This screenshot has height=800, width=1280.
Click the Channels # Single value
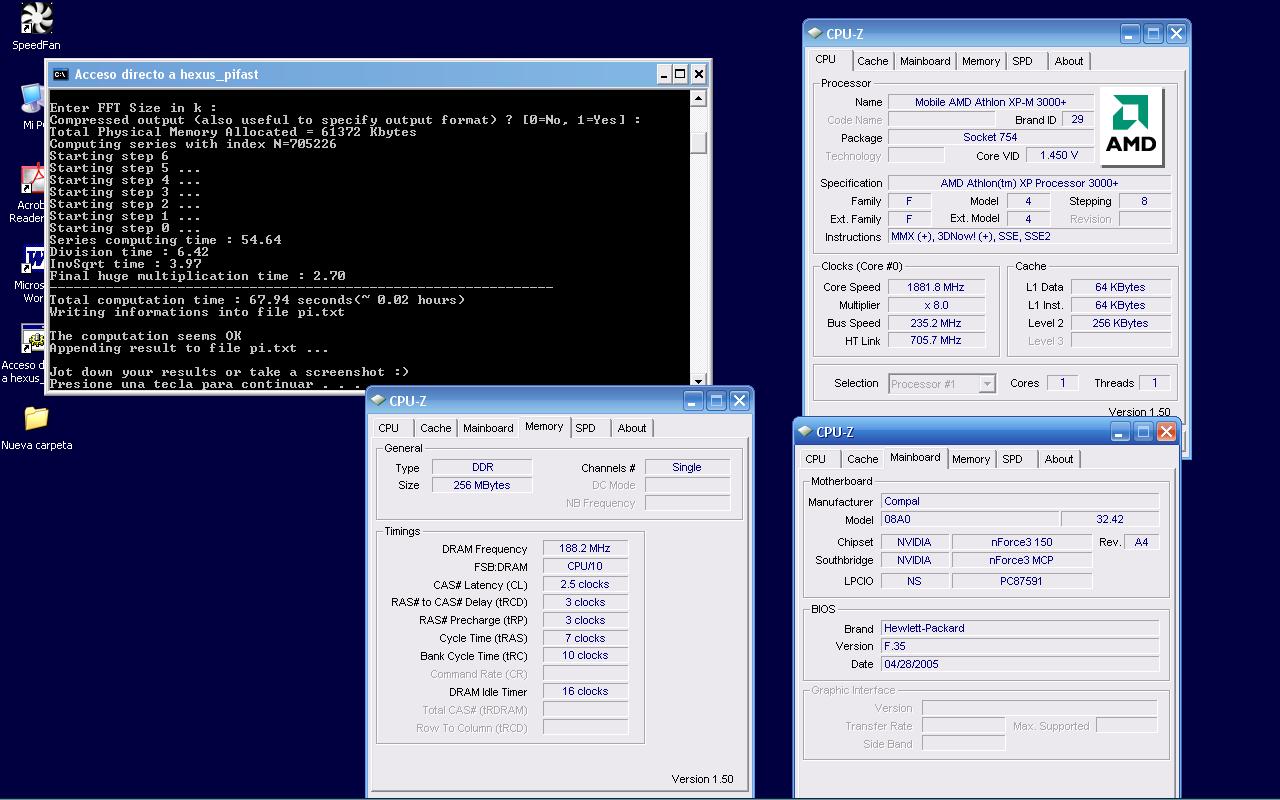(687, 467)
